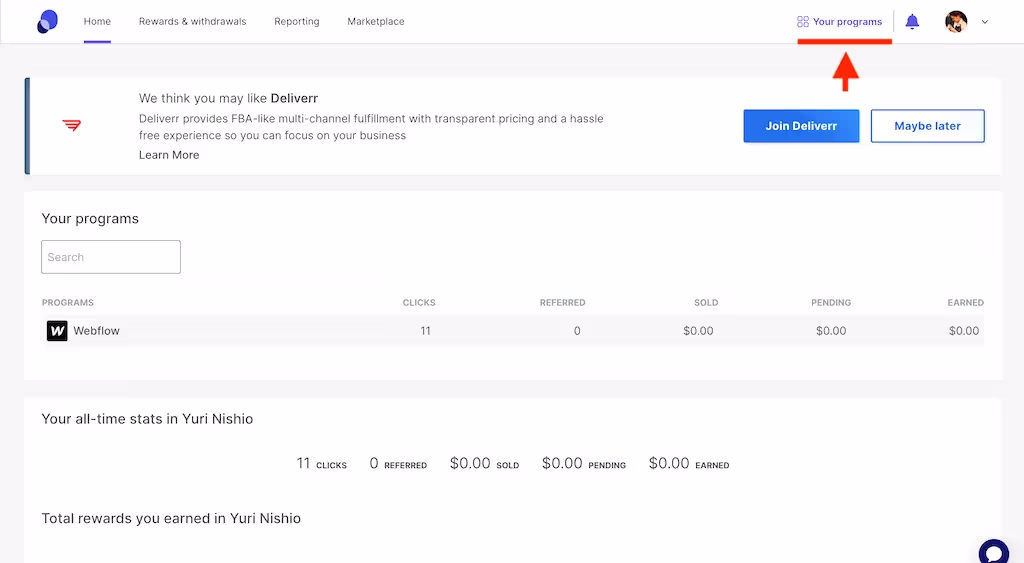Click the 'Your programs' section heading
The width and height of the screenshot is (1024, 563).
90,219
